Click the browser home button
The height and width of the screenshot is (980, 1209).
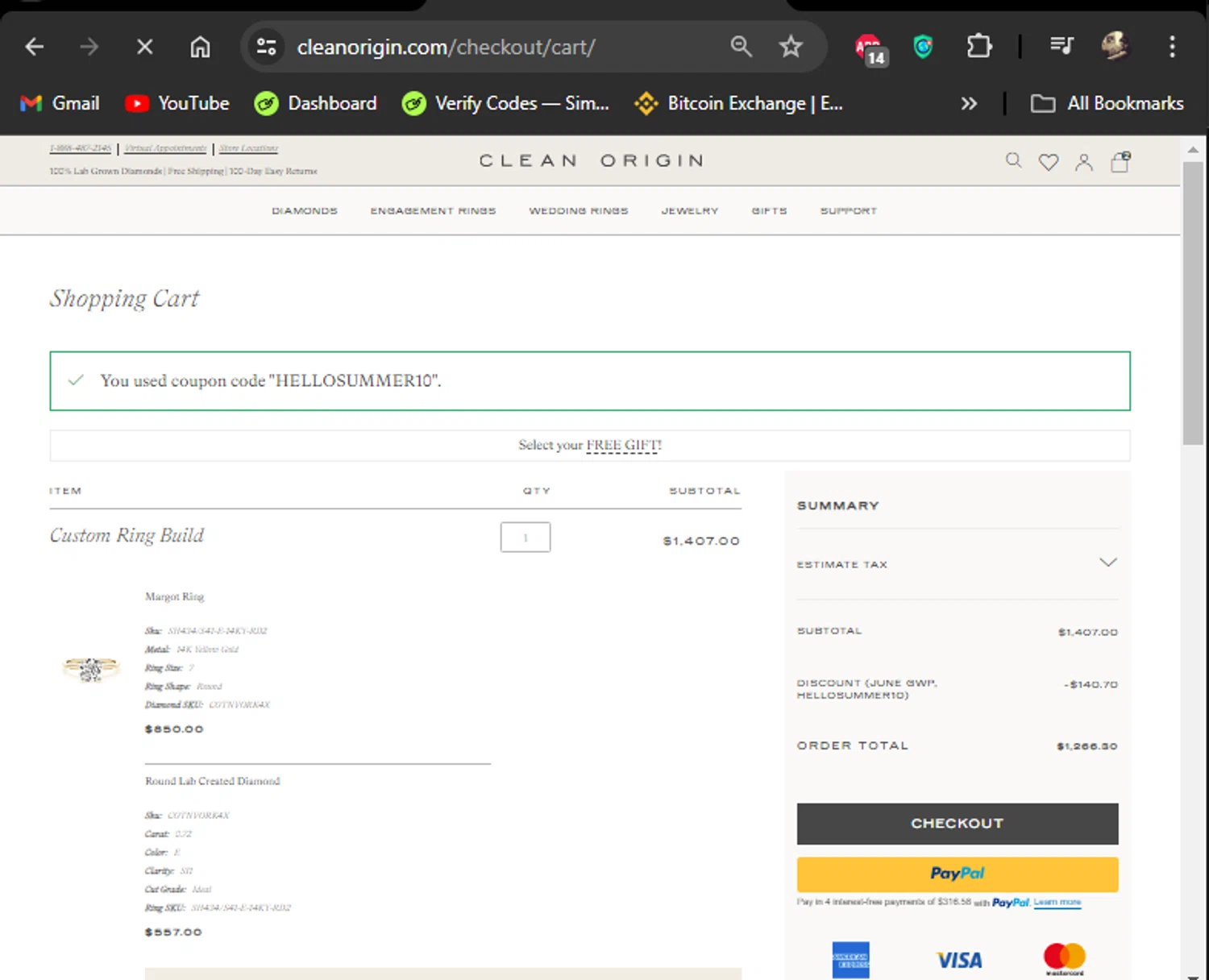tap(200, 47)
